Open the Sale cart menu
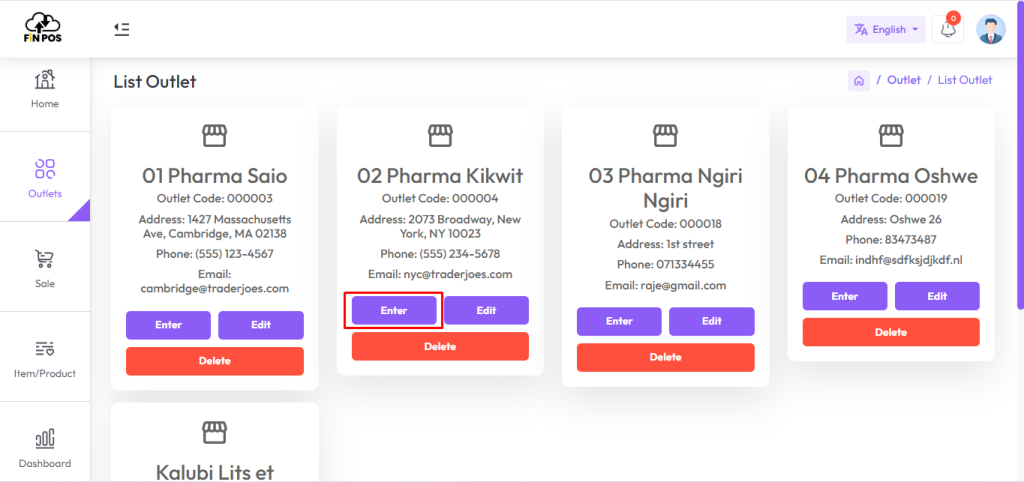Screen dimensions: 1024x482 pyautogui.click(x=45, y=268)
